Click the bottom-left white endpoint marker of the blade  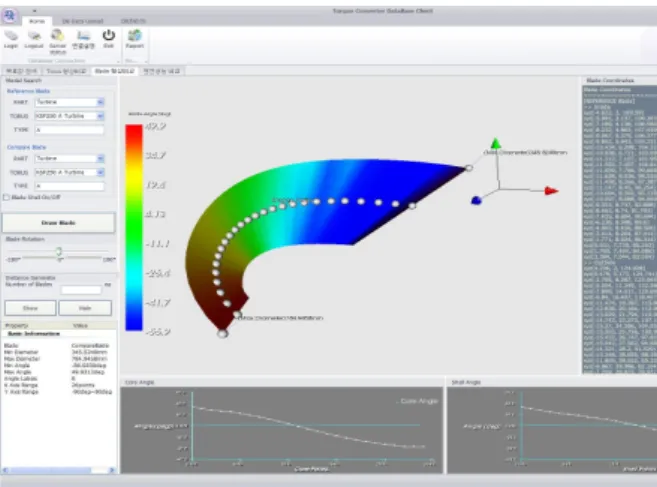(222, 334)
